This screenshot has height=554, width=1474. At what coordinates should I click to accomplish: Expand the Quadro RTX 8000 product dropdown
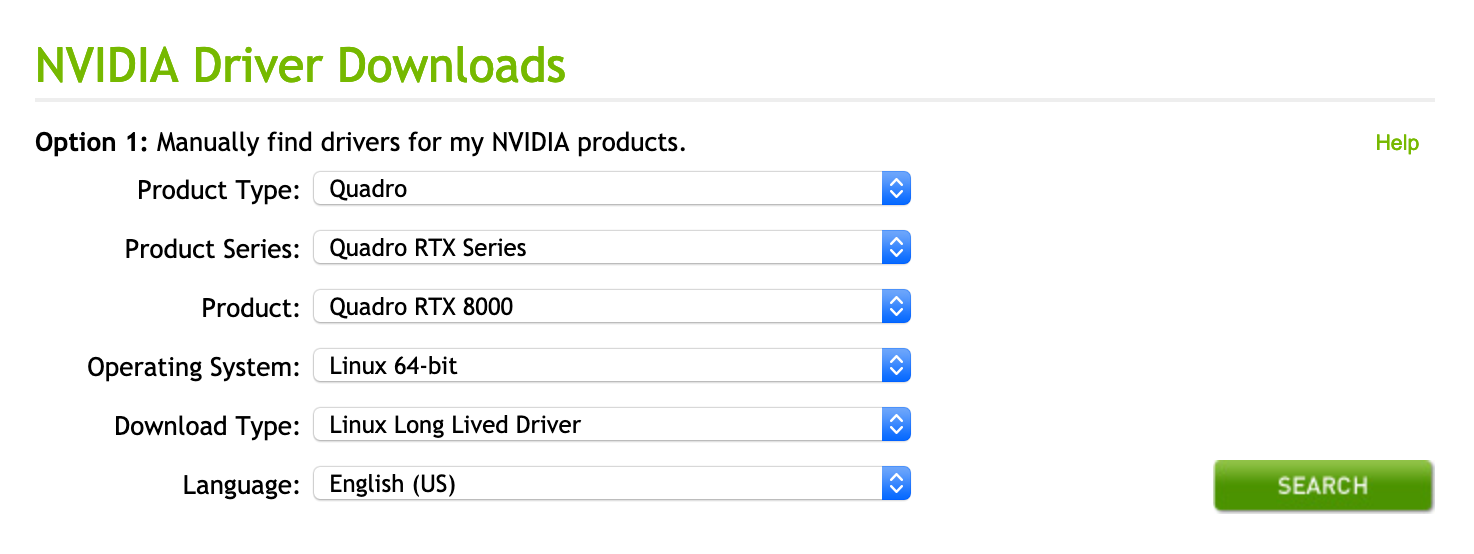[598, 307]
